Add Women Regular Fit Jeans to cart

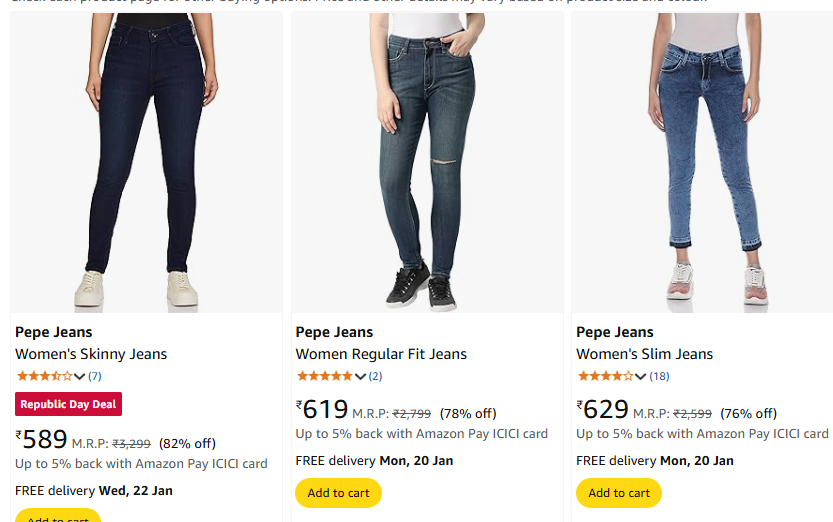click(x=338, y=493)
